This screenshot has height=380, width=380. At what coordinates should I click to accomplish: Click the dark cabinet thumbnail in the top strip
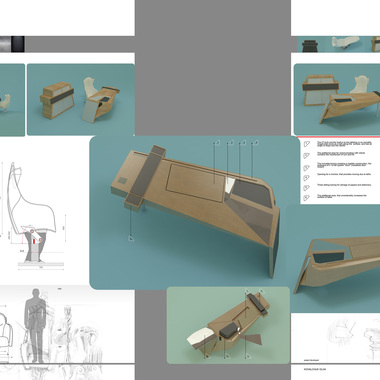pyautogui.click(x=310, y=45)
